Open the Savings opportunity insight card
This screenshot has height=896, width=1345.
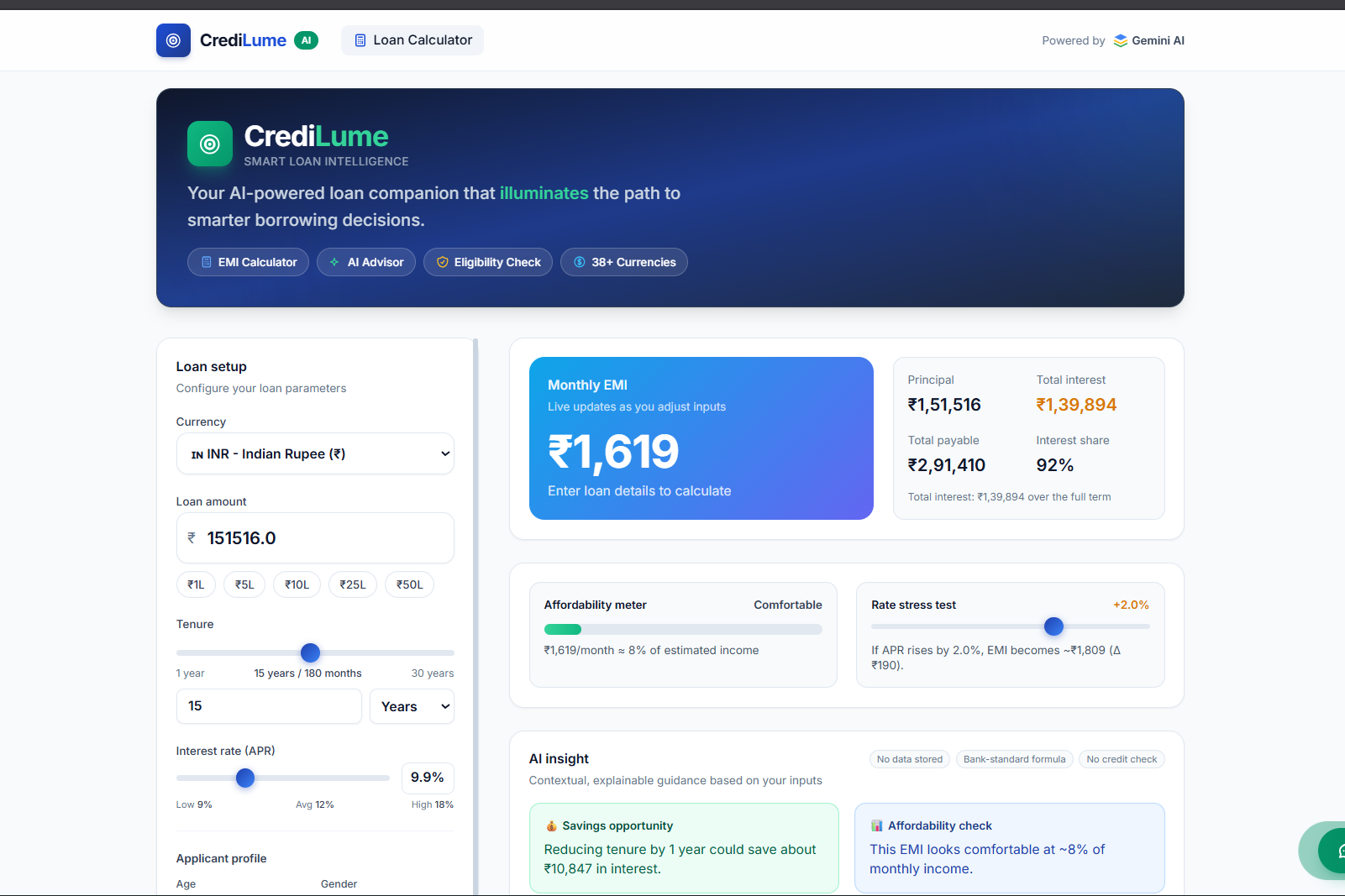[684, 848]
